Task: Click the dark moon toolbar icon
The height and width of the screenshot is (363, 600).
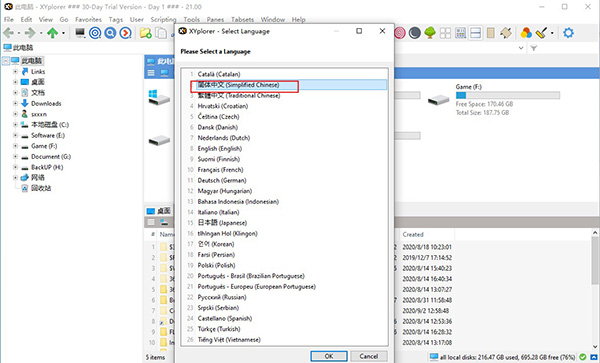Action: [x=414, y=33]
